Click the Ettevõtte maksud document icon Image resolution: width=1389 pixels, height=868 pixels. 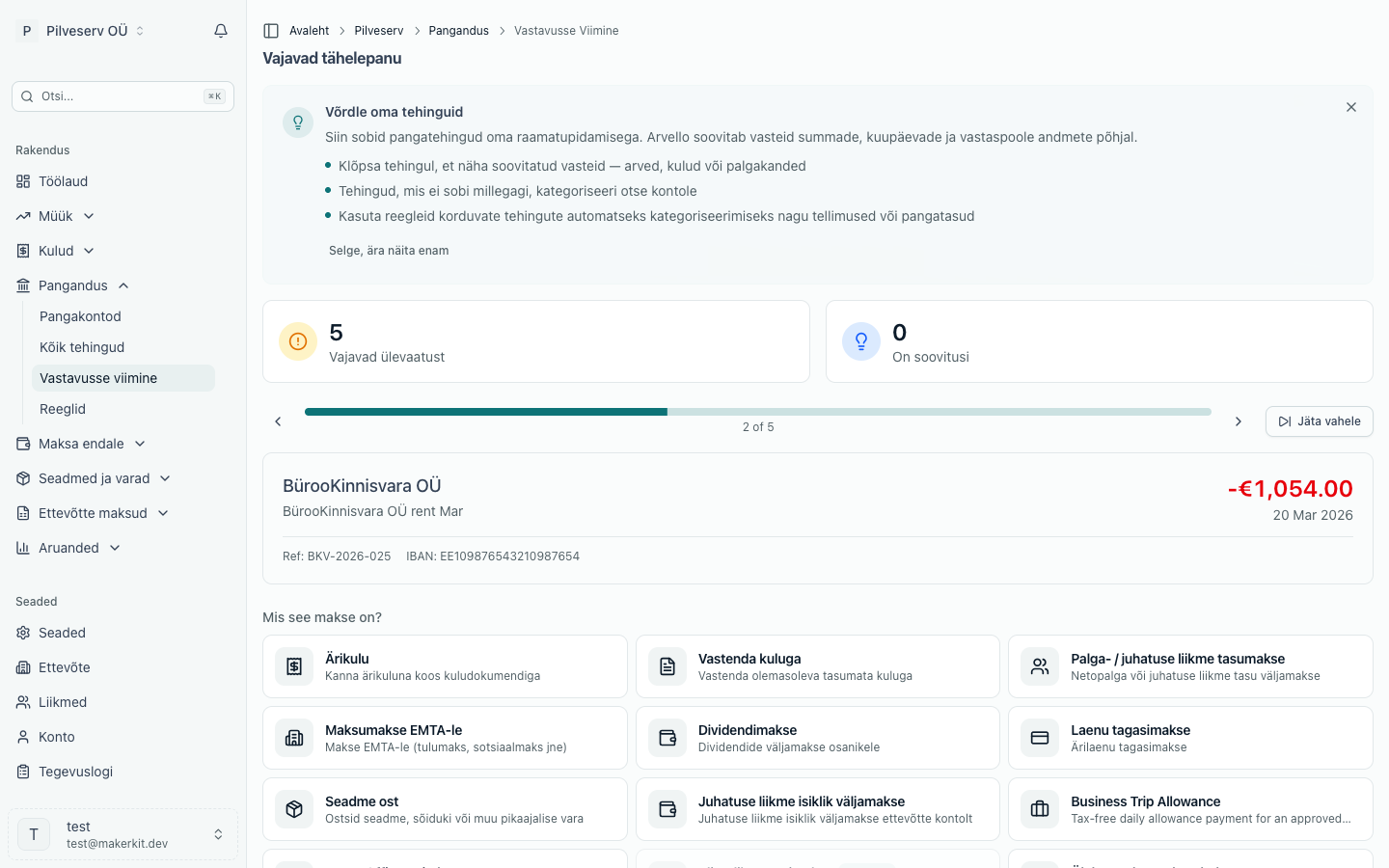coord(23,513)
